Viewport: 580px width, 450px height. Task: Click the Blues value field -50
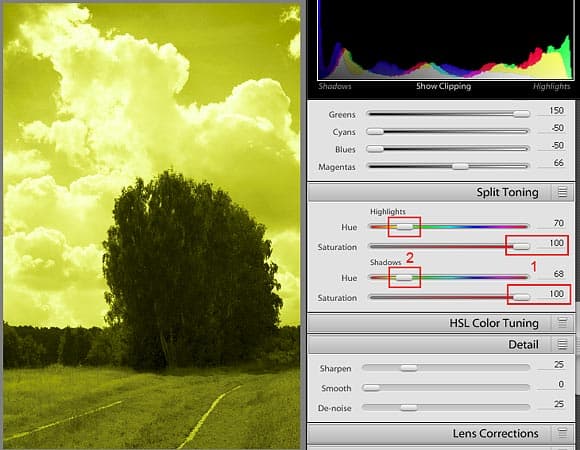[x=557, y=145]
